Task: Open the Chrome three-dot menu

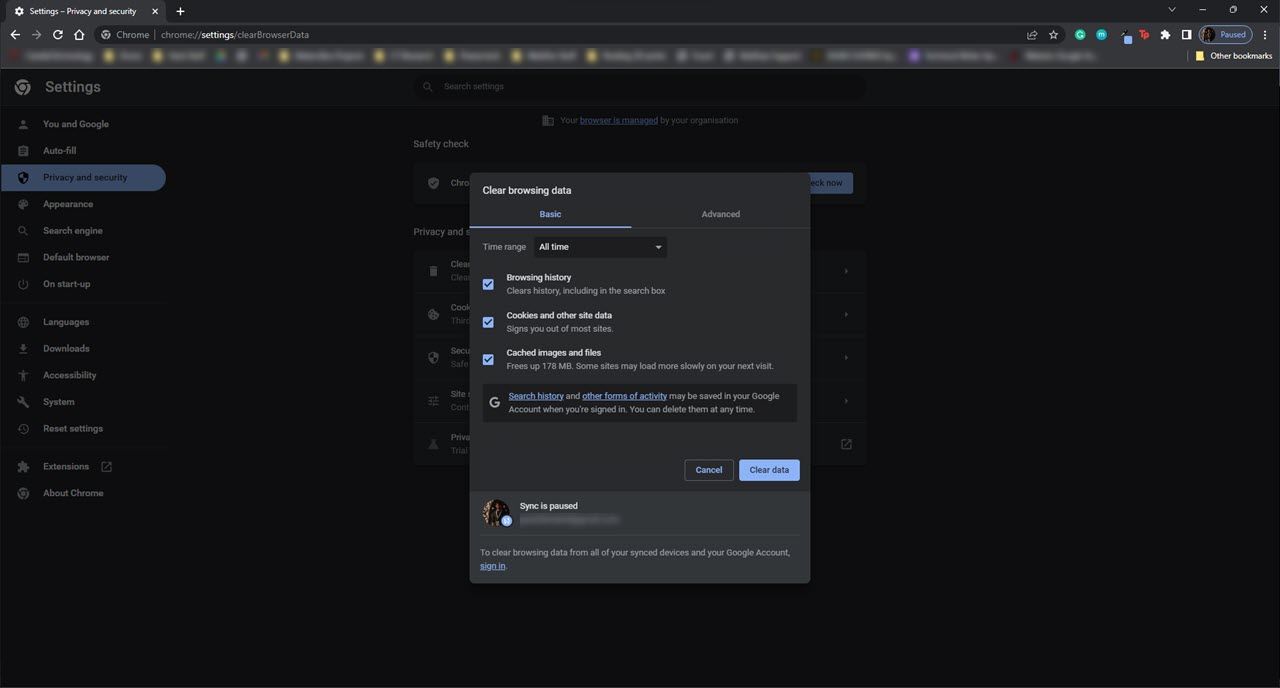Action: [x=1265, y=34]
